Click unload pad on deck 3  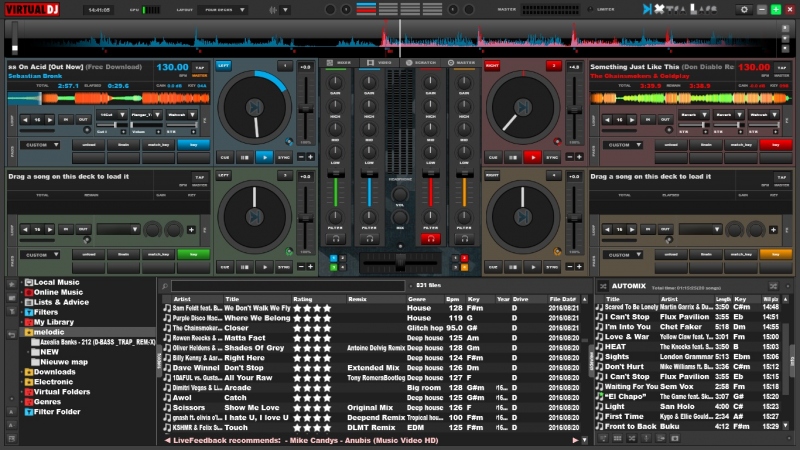[88, 255]
